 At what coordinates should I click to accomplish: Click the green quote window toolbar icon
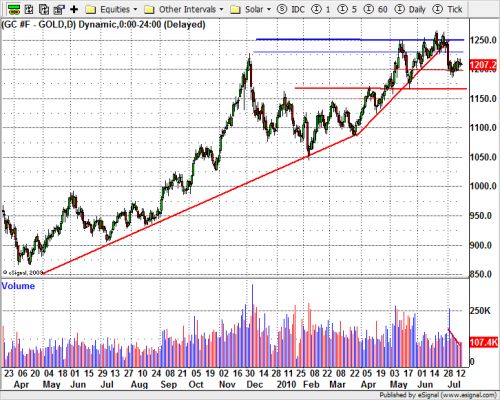click(x=13, y=9)
